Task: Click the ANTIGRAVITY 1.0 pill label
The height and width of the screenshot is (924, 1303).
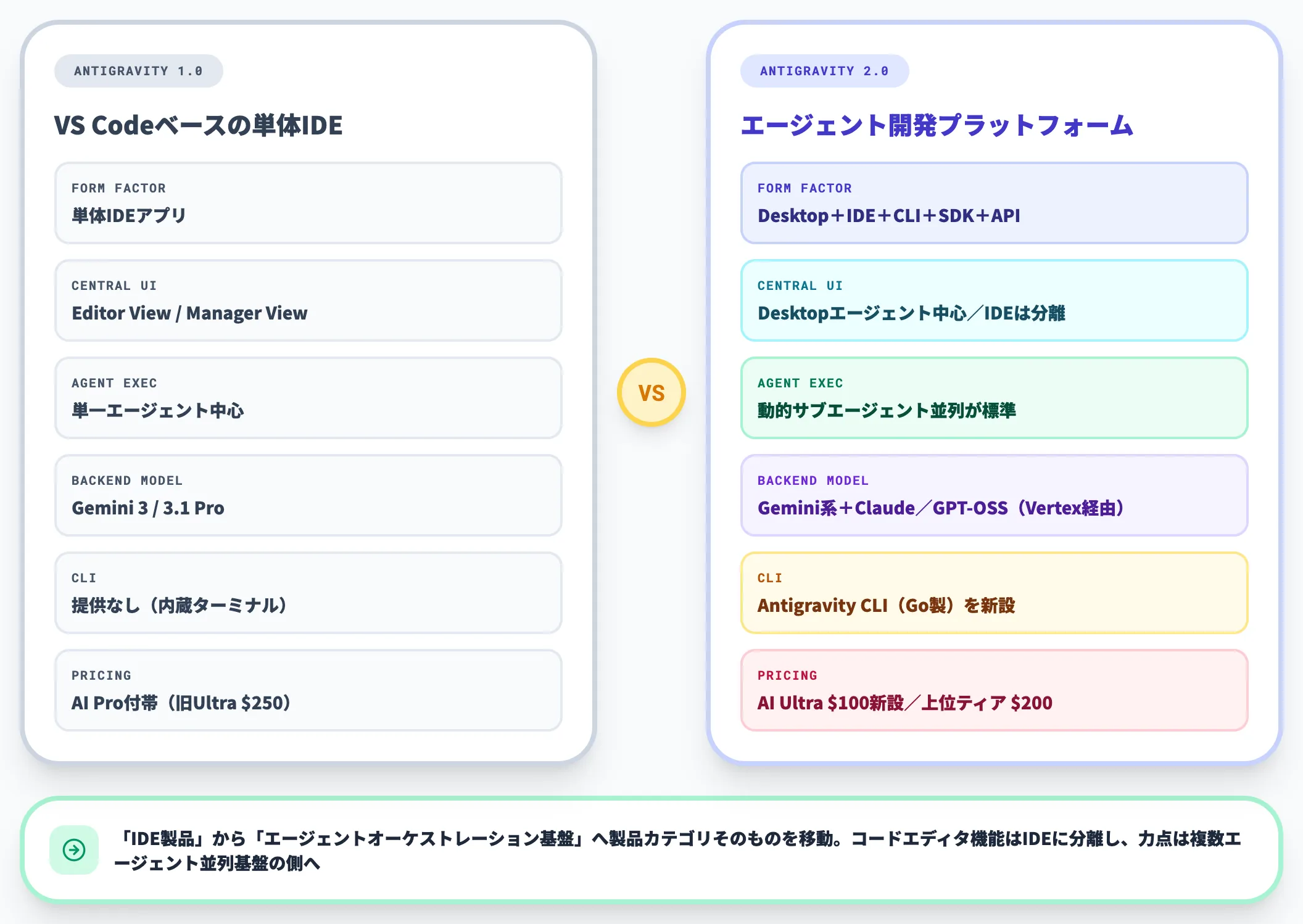Action: (x=138, y=71)
